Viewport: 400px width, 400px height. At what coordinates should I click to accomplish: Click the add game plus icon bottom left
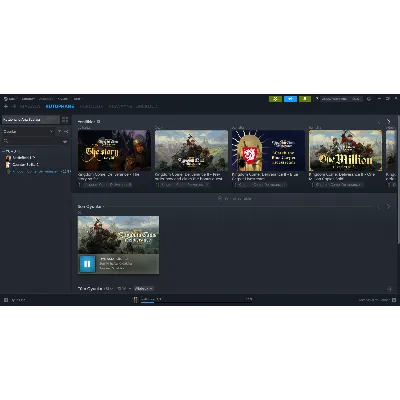click(6, 300)
